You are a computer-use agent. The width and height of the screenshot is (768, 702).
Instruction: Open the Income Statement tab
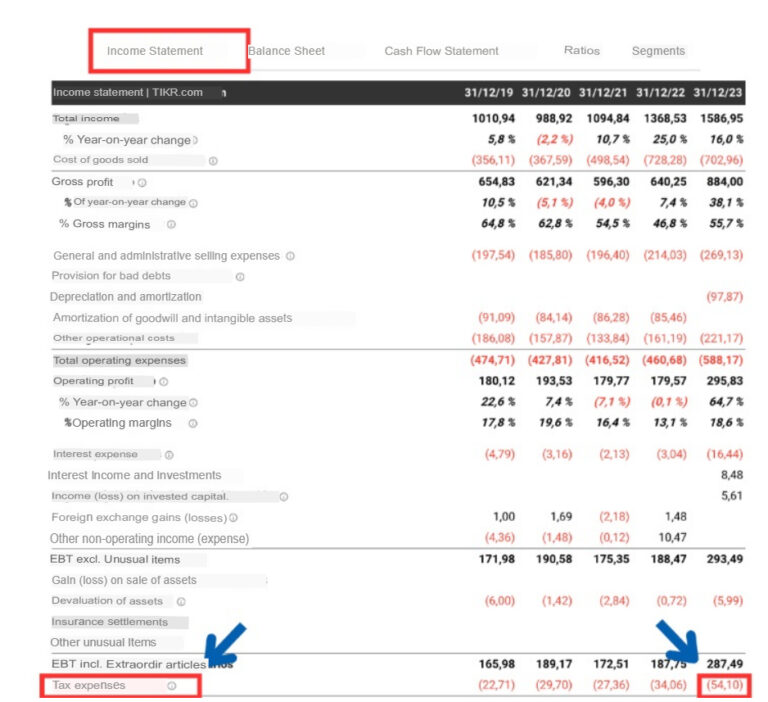coord(155,51)
